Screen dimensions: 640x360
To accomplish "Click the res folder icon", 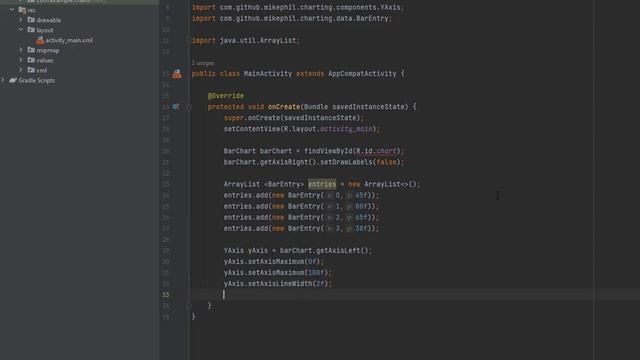I will (x=22, y=10).
